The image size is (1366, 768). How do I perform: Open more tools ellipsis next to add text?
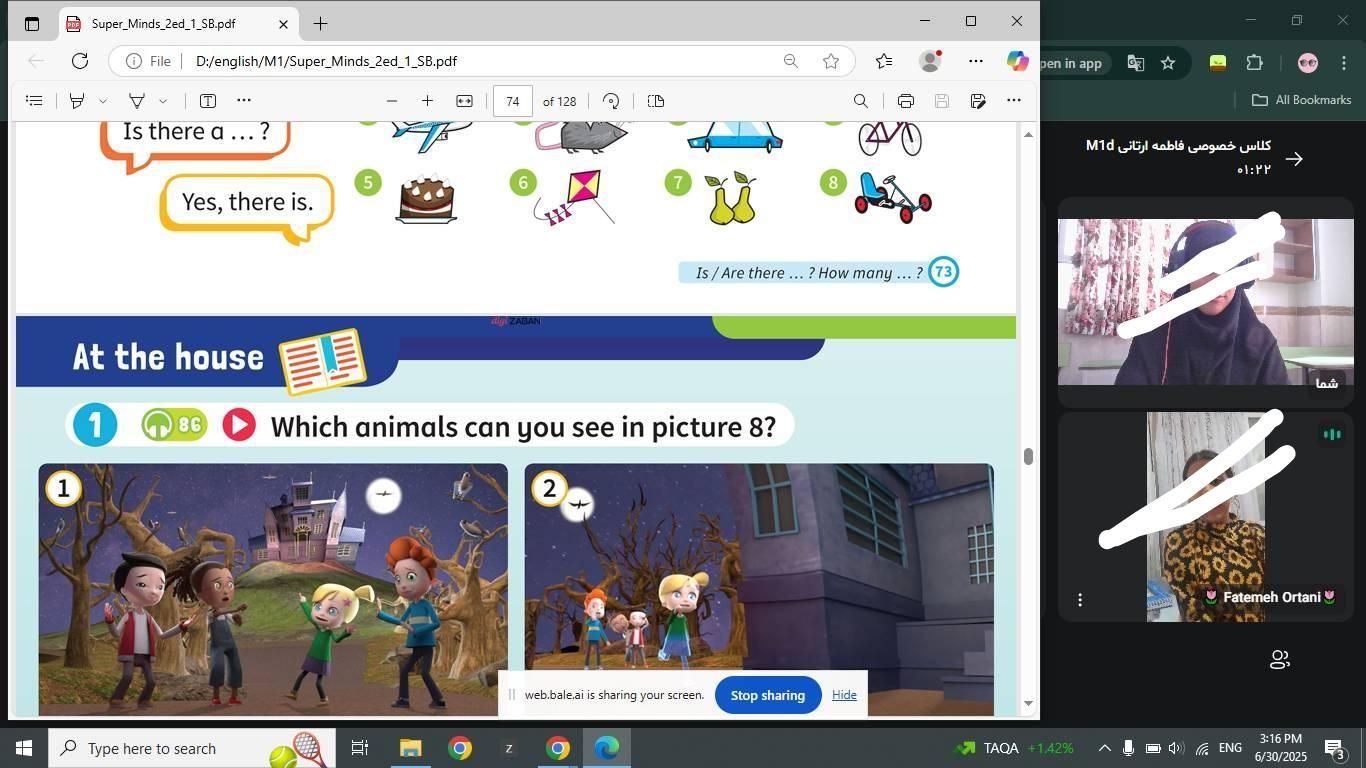point(244,101)
